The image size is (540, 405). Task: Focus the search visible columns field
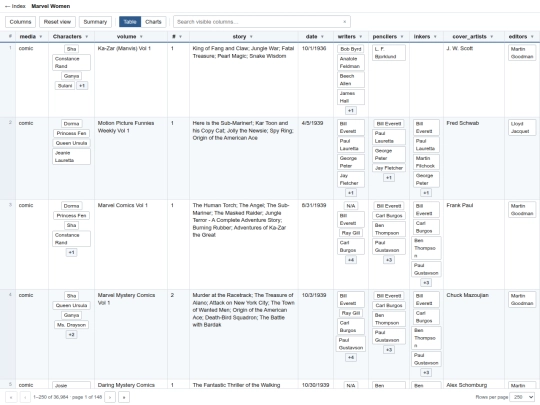pos(262,22)
